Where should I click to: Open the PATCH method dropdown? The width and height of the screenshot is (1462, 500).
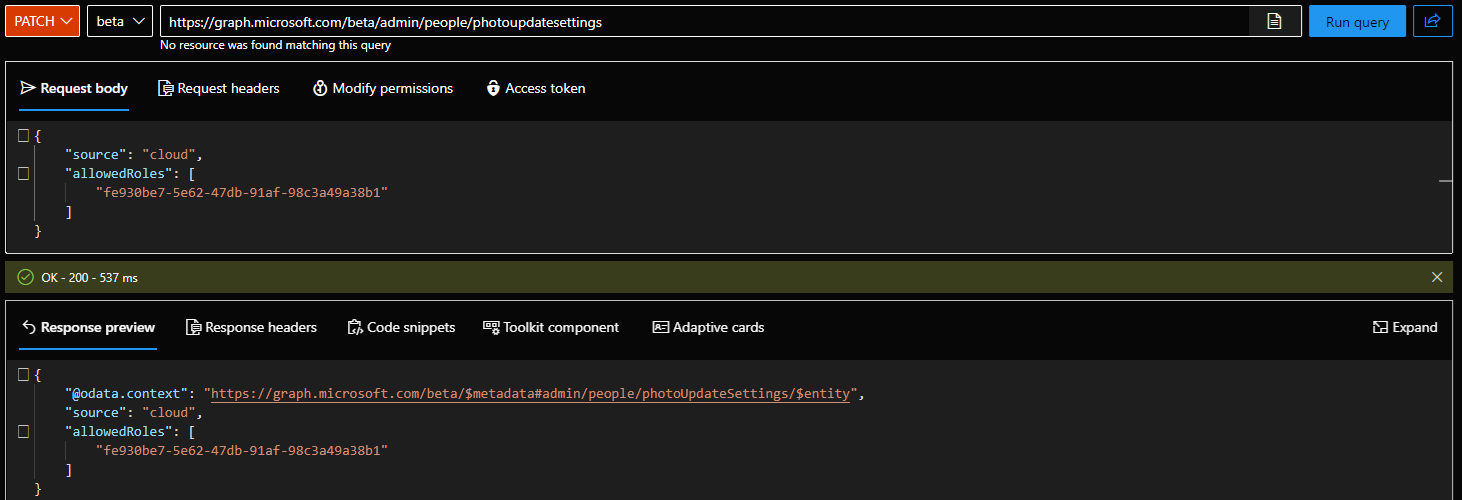(x=43, y=21)
